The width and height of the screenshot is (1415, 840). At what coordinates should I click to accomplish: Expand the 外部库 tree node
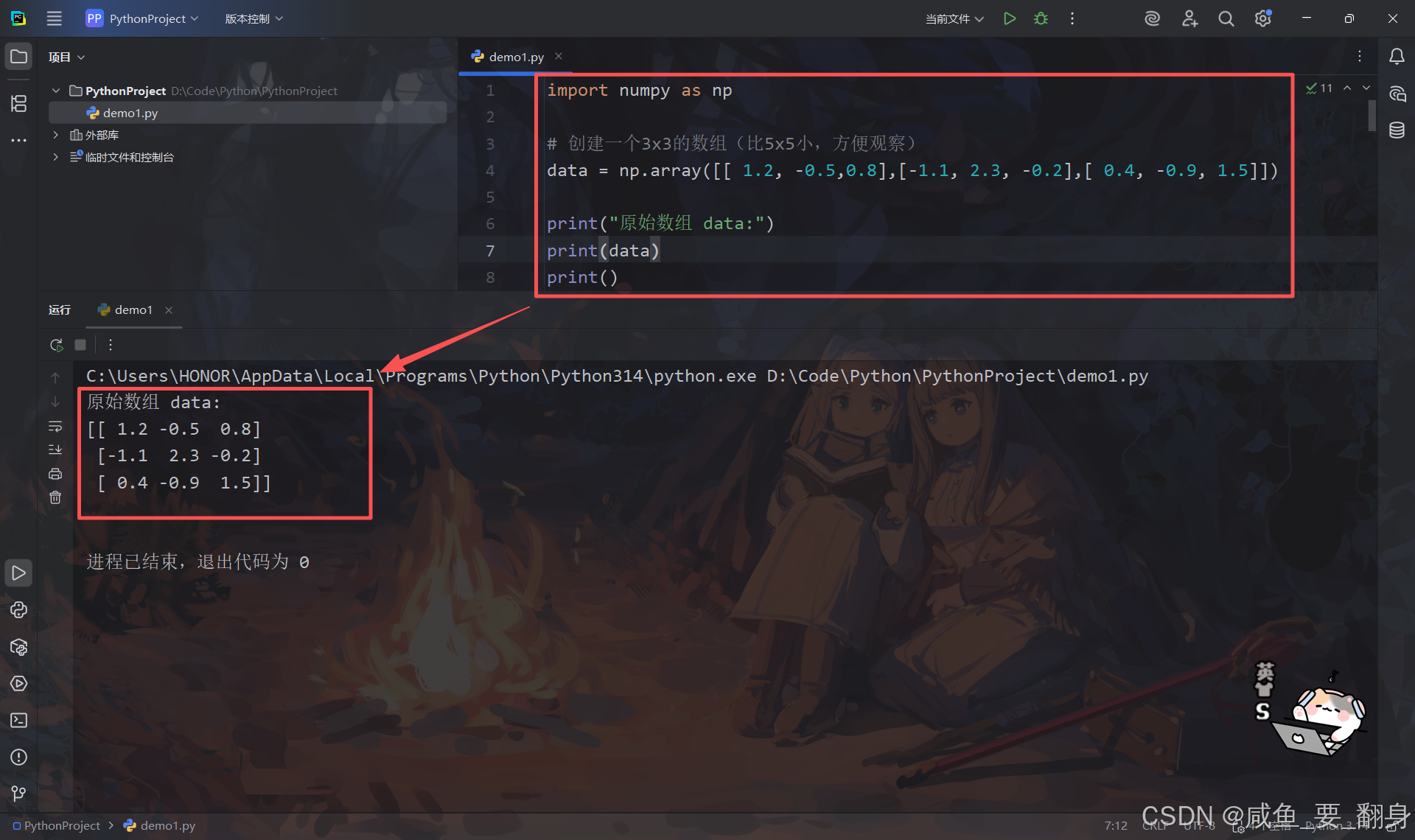click(x=55, y=135)
